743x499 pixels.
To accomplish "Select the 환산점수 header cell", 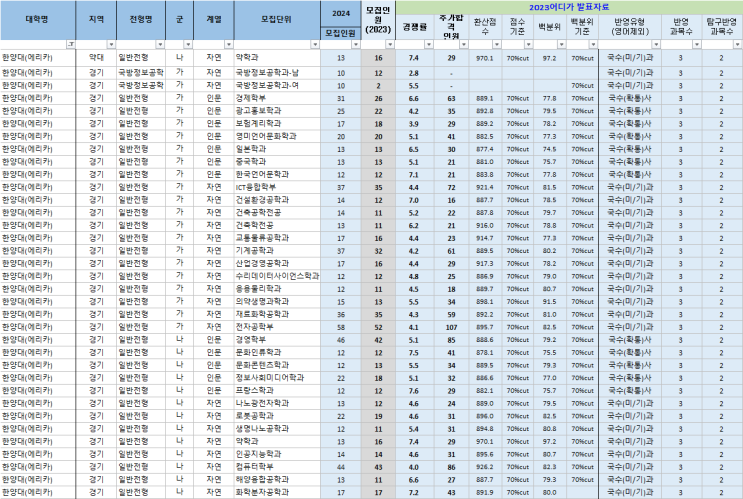I will pos(485,27).
